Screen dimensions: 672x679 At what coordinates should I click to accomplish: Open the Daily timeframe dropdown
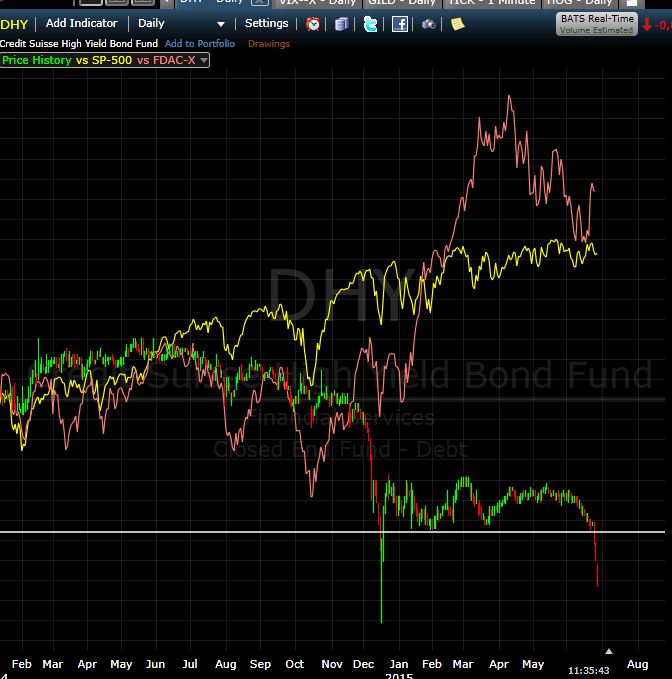(182, 23)
